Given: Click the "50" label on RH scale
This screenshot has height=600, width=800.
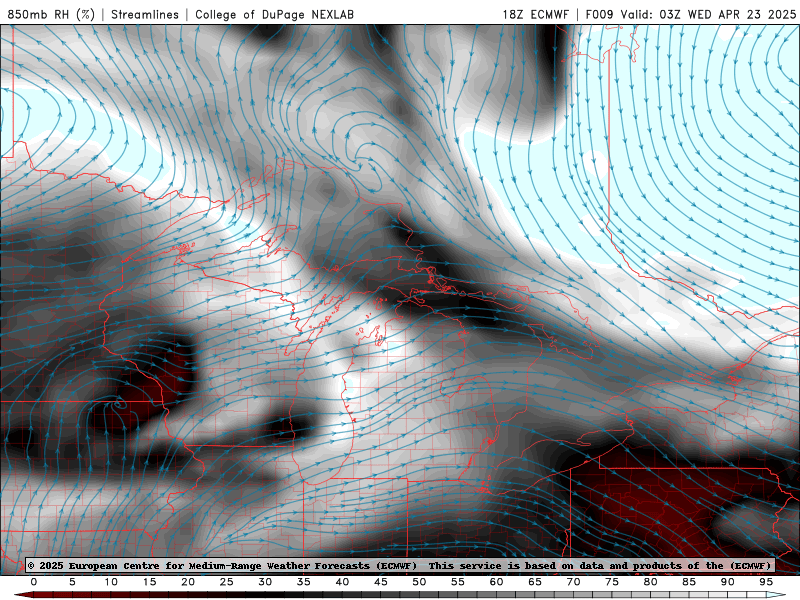Looking at the screenshot, I should click(x=419, y=582).
